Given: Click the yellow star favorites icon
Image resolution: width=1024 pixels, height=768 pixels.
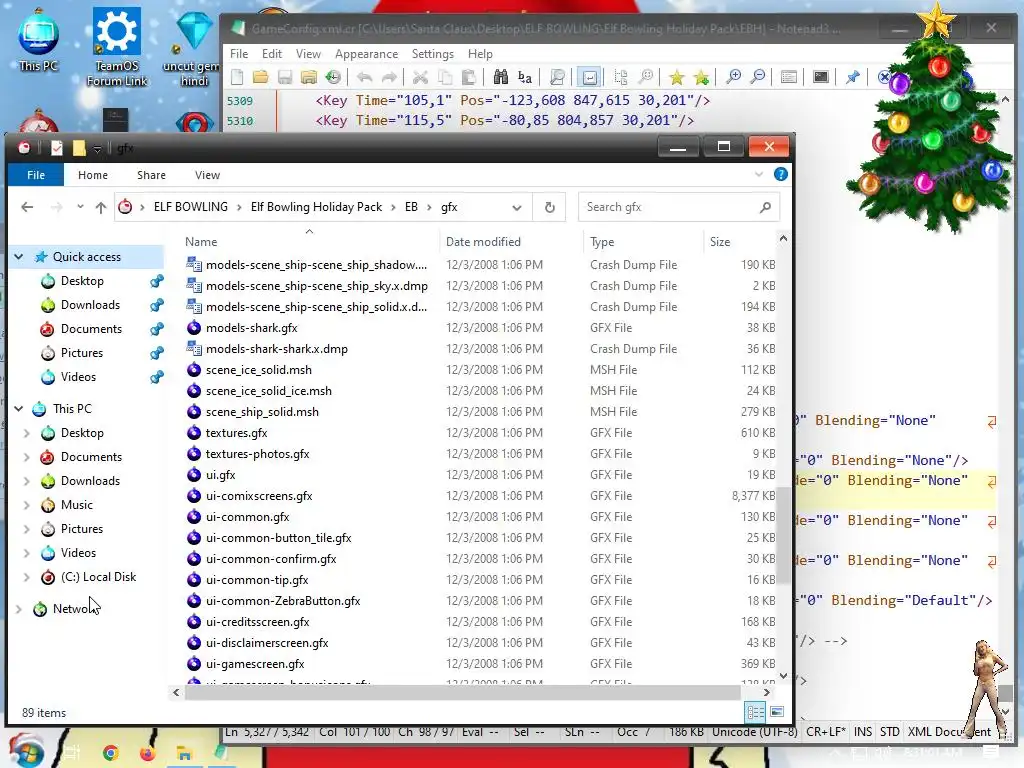Looking at the screenshot, I should coord(677,78).
